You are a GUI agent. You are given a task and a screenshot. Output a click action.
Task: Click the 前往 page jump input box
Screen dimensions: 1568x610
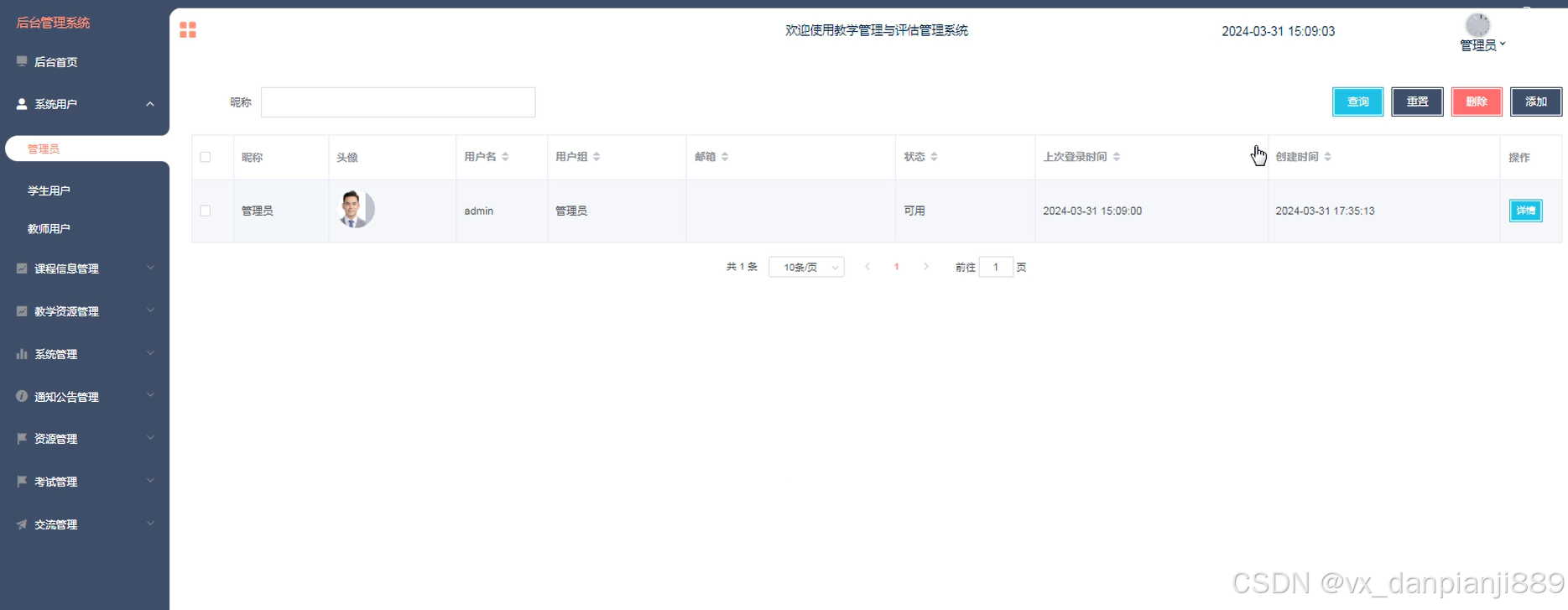[996, 267]
